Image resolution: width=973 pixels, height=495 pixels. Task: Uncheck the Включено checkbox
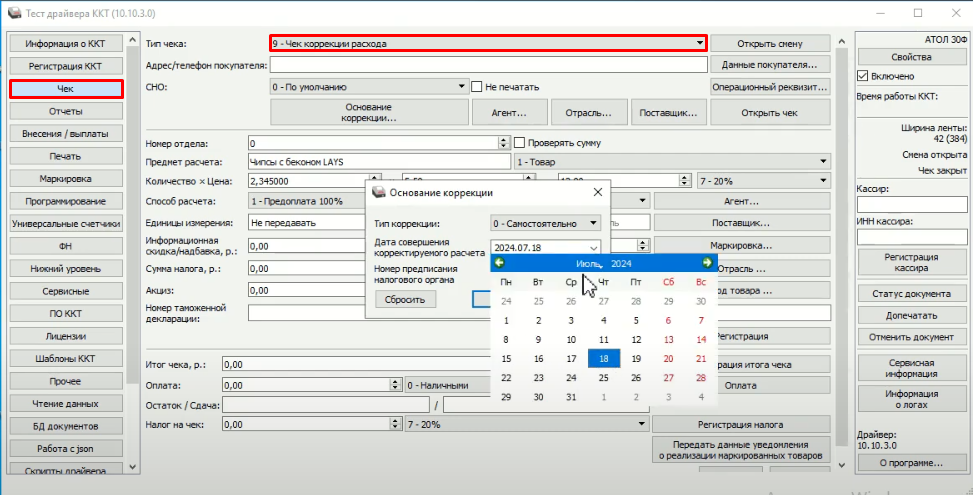coord(864,76)
